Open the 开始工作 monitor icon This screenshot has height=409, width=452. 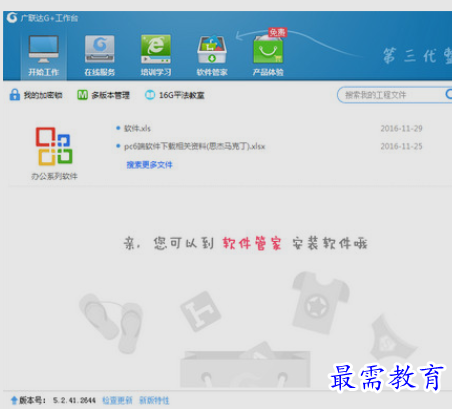44,49
